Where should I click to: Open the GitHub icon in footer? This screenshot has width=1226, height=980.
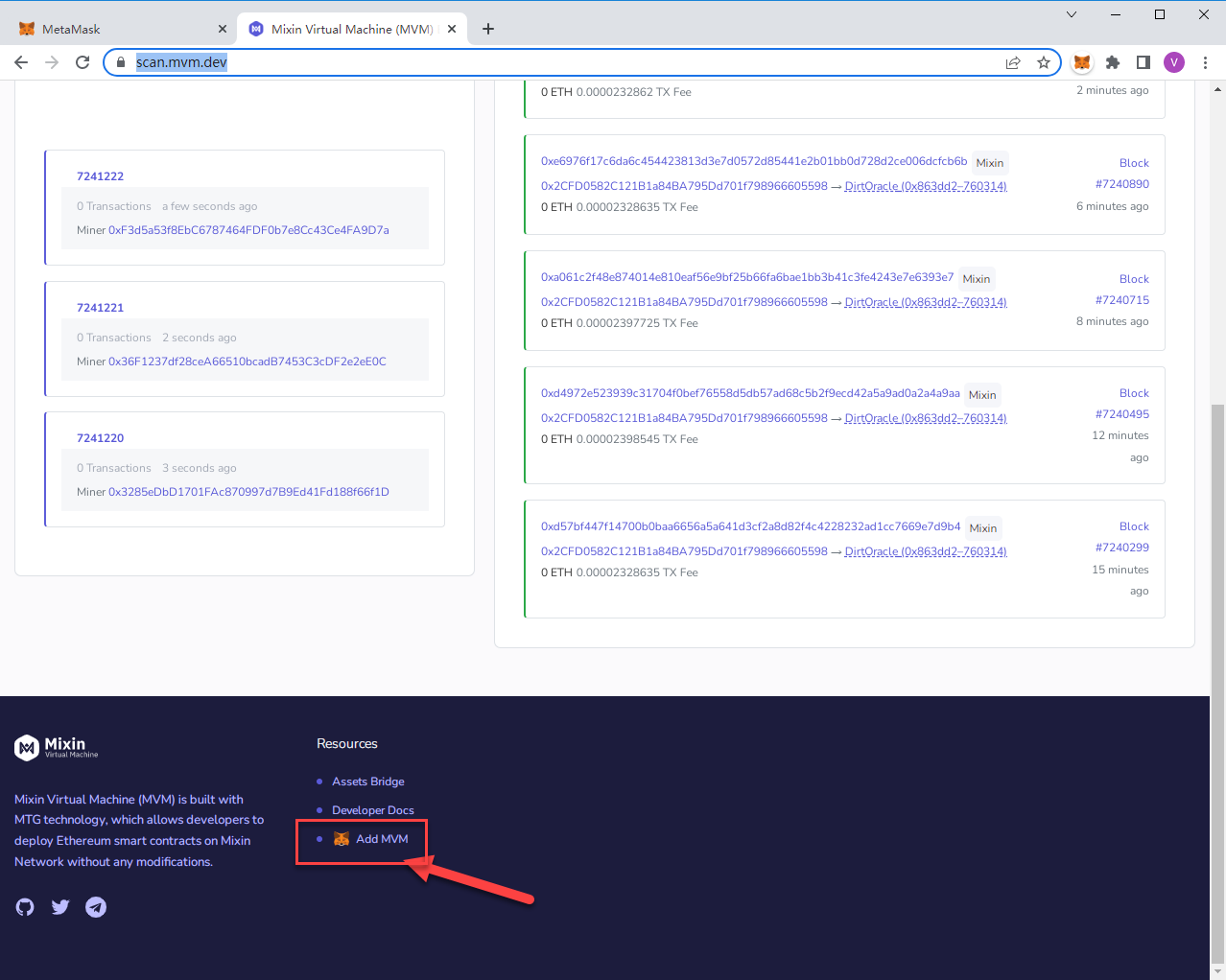pyautogui.click(x=25, y=907)
